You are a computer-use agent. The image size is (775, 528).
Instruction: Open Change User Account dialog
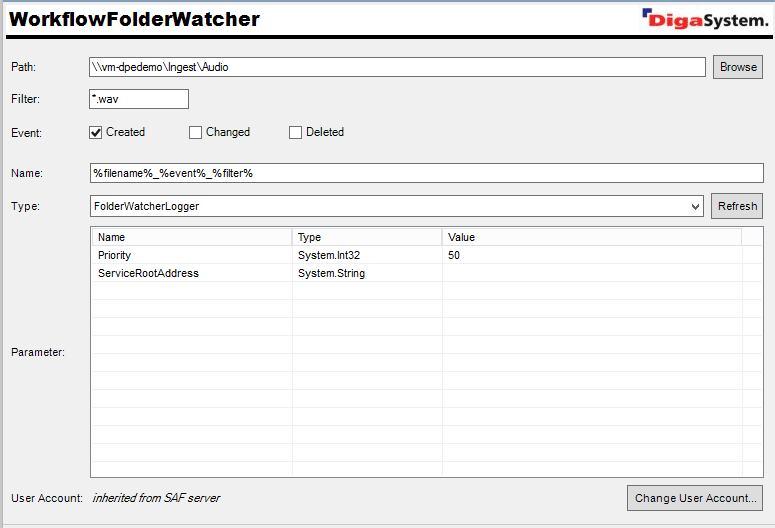[695, 498]
